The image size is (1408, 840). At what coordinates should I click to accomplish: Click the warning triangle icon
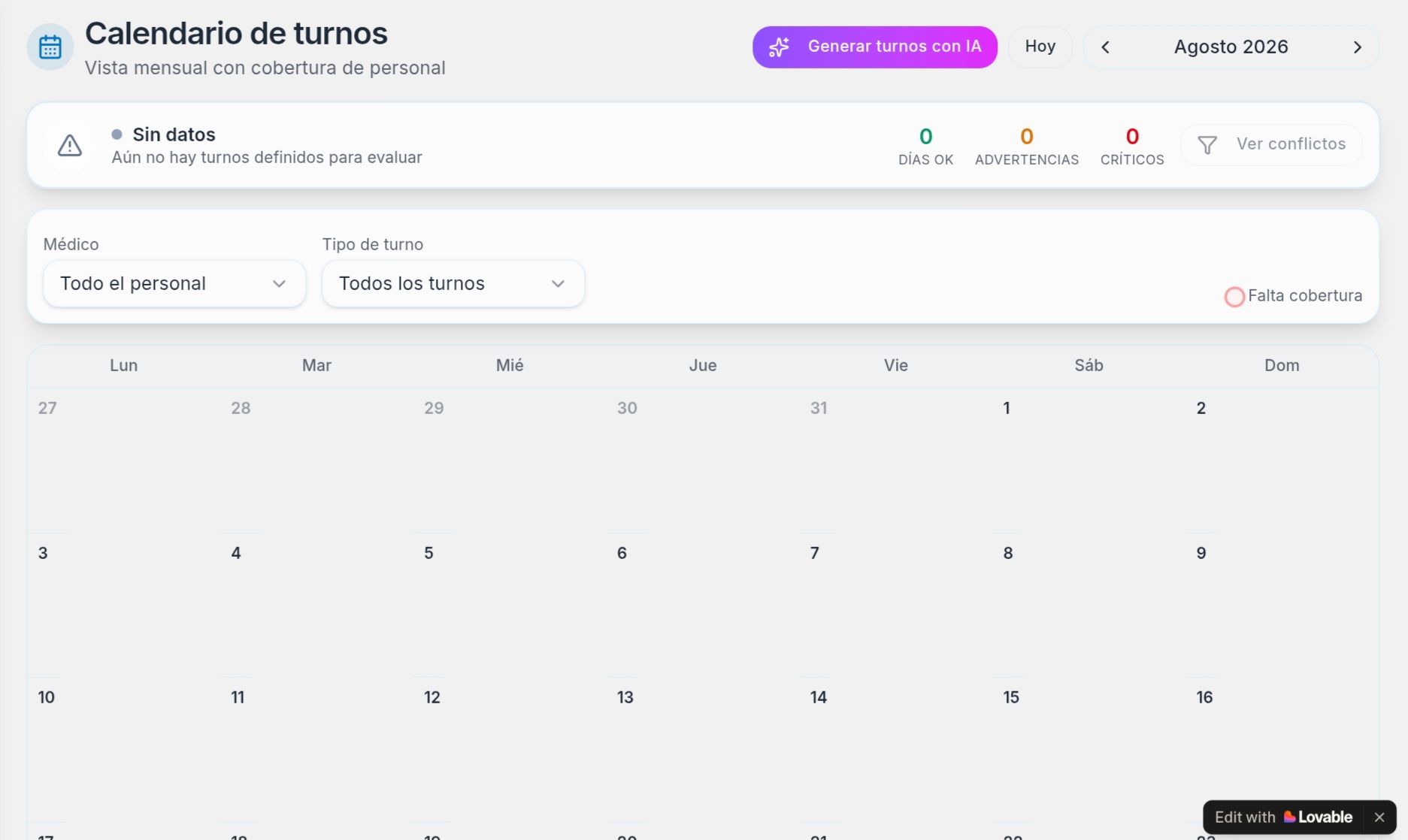pyautogui.click(x=70, y=145)
